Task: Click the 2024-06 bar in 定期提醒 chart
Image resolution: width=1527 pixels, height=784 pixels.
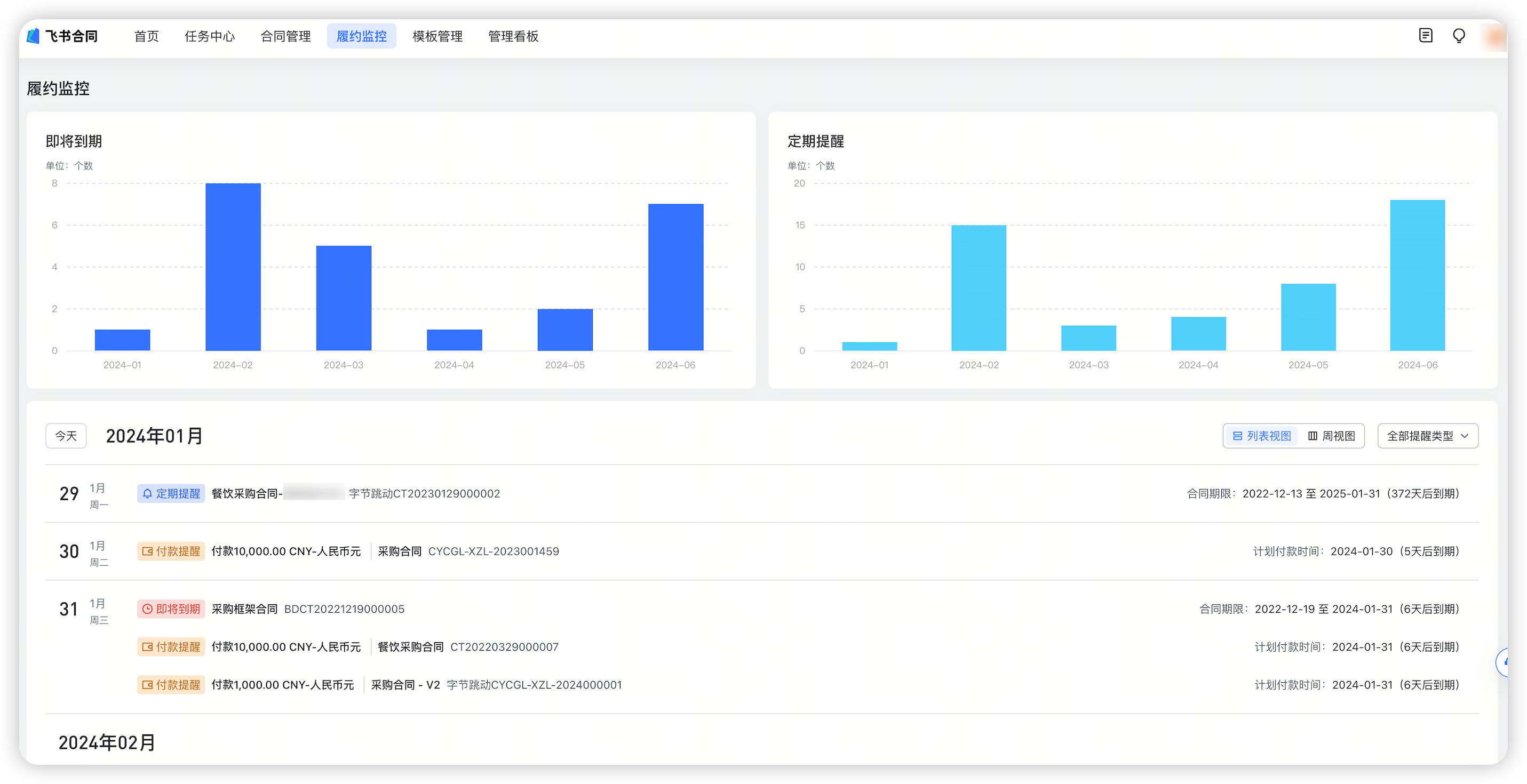Action: click(x=1417, y=276)
